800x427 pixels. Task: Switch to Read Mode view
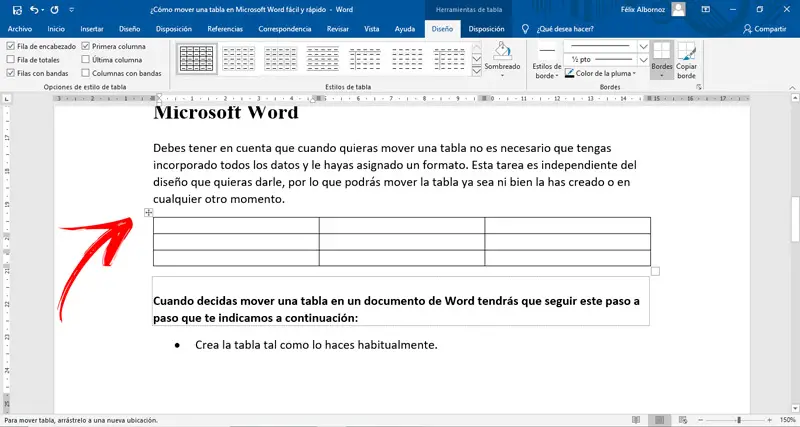click(x=636, y=420)
